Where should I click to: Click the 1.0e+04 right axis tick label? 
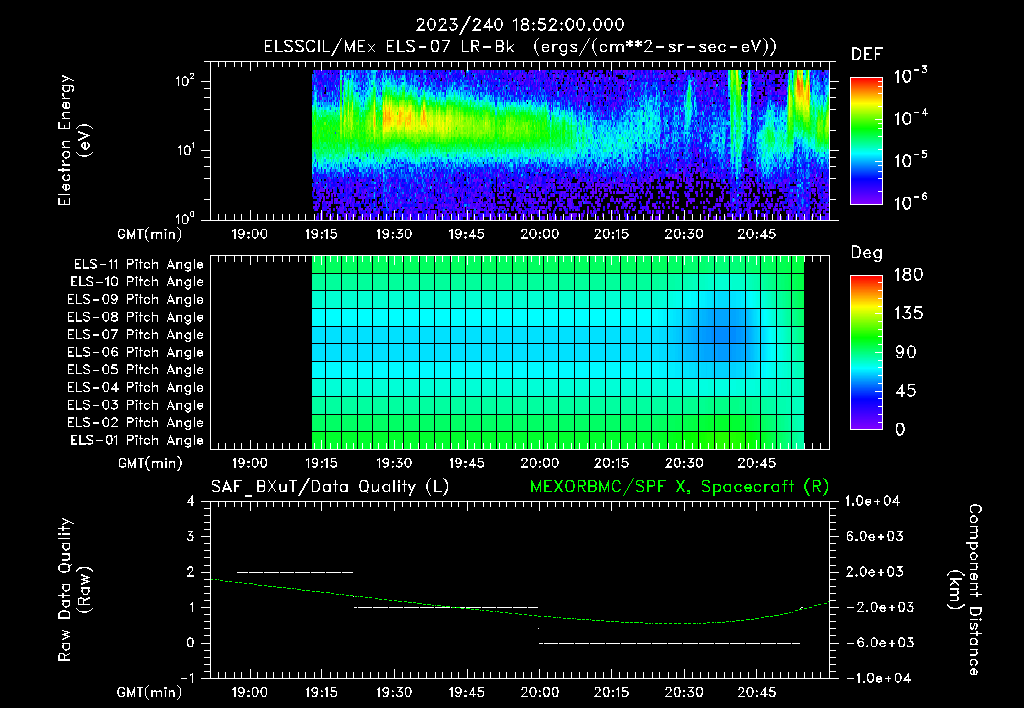872,501
